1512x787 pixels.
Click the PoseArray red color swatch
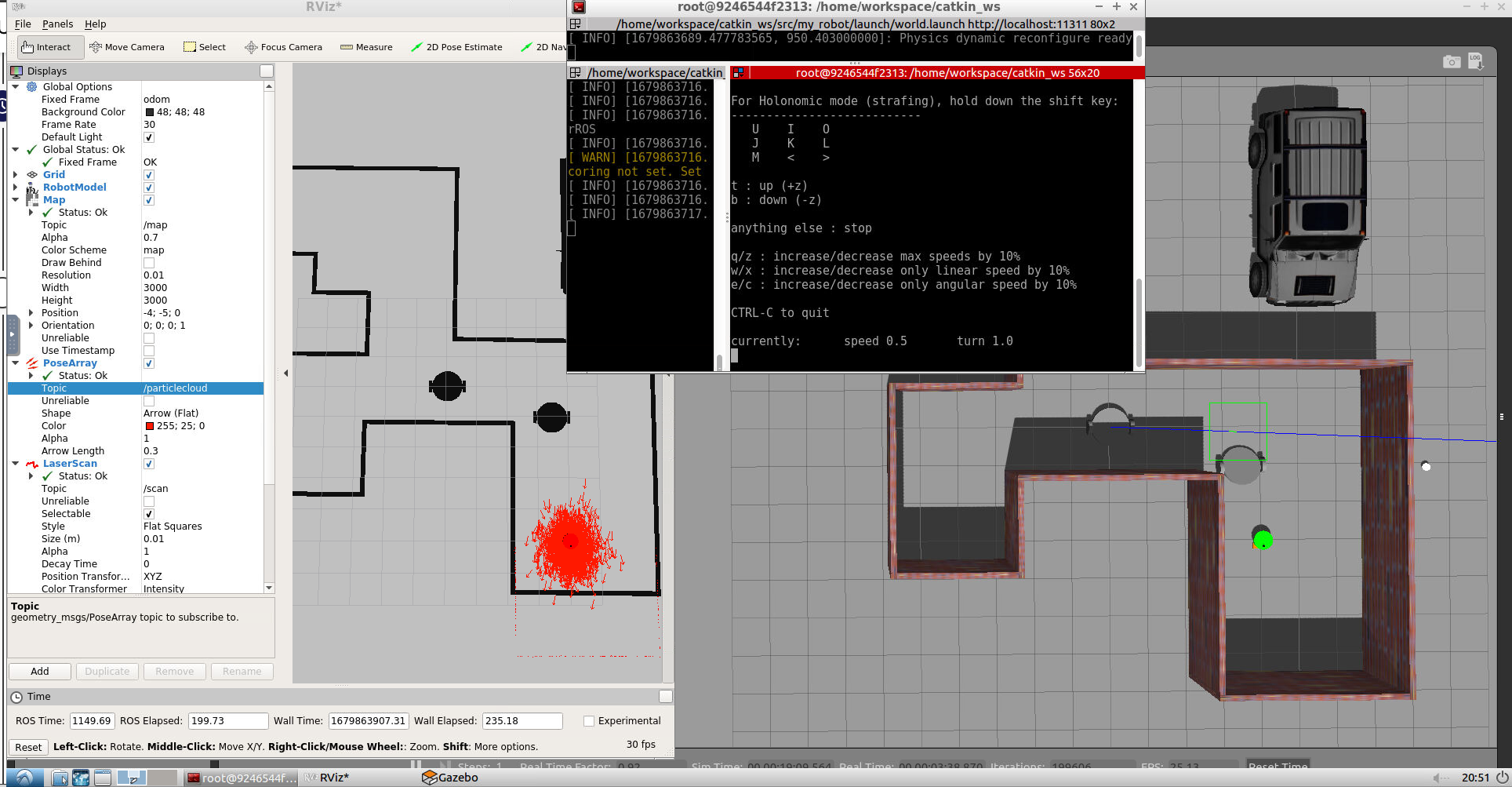(x=149, y=426)
